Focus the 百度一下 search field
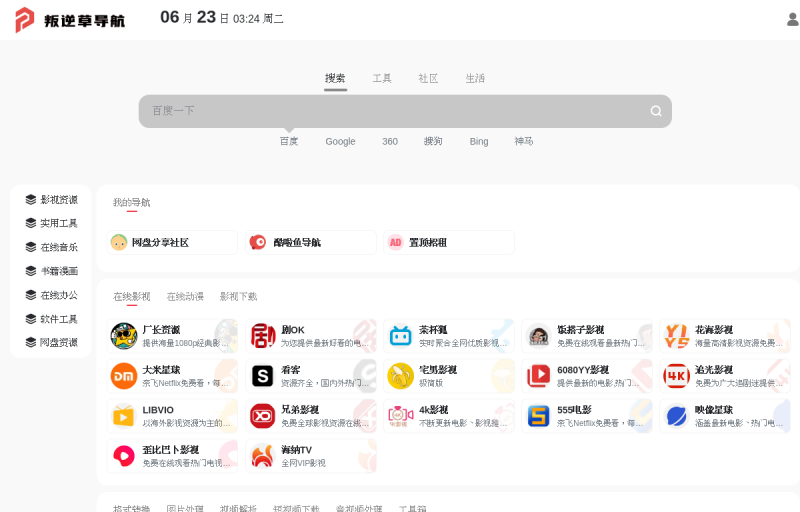Screen dimensions: 800x512 pos(405,111)
